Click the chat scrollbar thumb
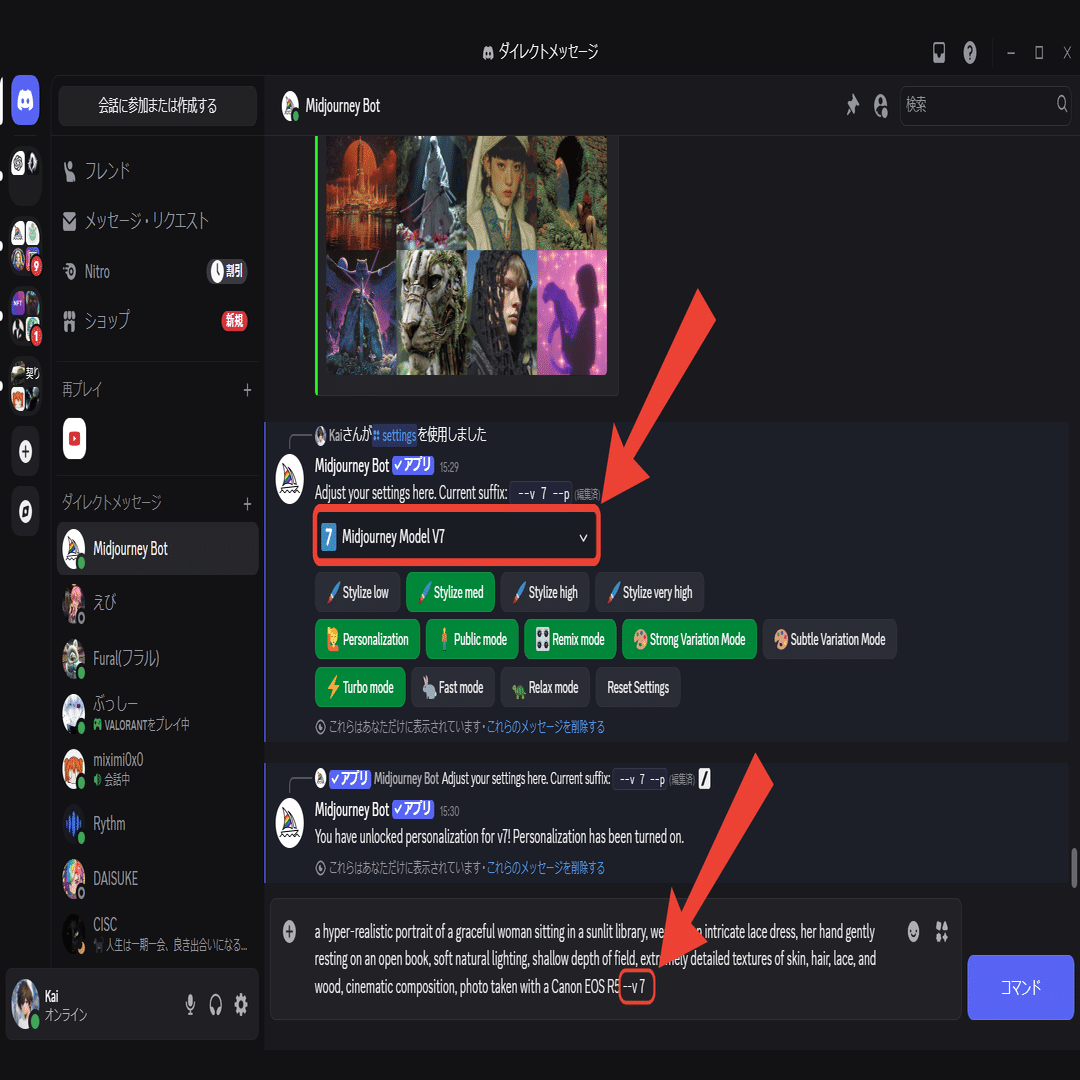Screen dimensions: 1080x1080 [1073, 868]
